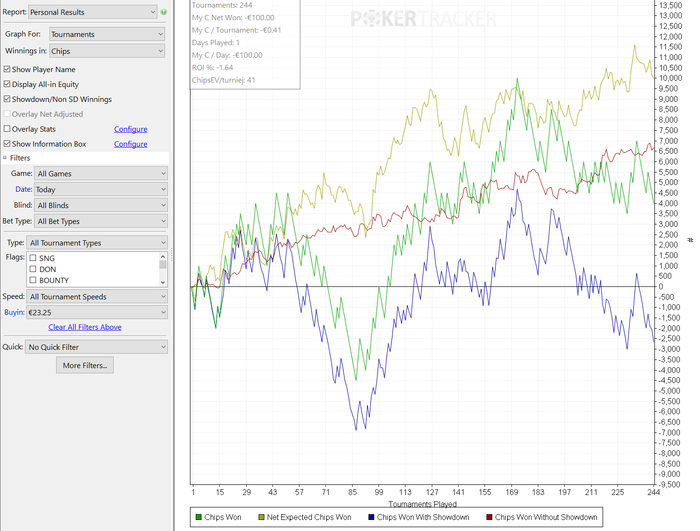Image resolution: width=700 pixels, height=531 pixels.
Task: Click the Flags list scroll up arrow
Action: click(163, 256)
